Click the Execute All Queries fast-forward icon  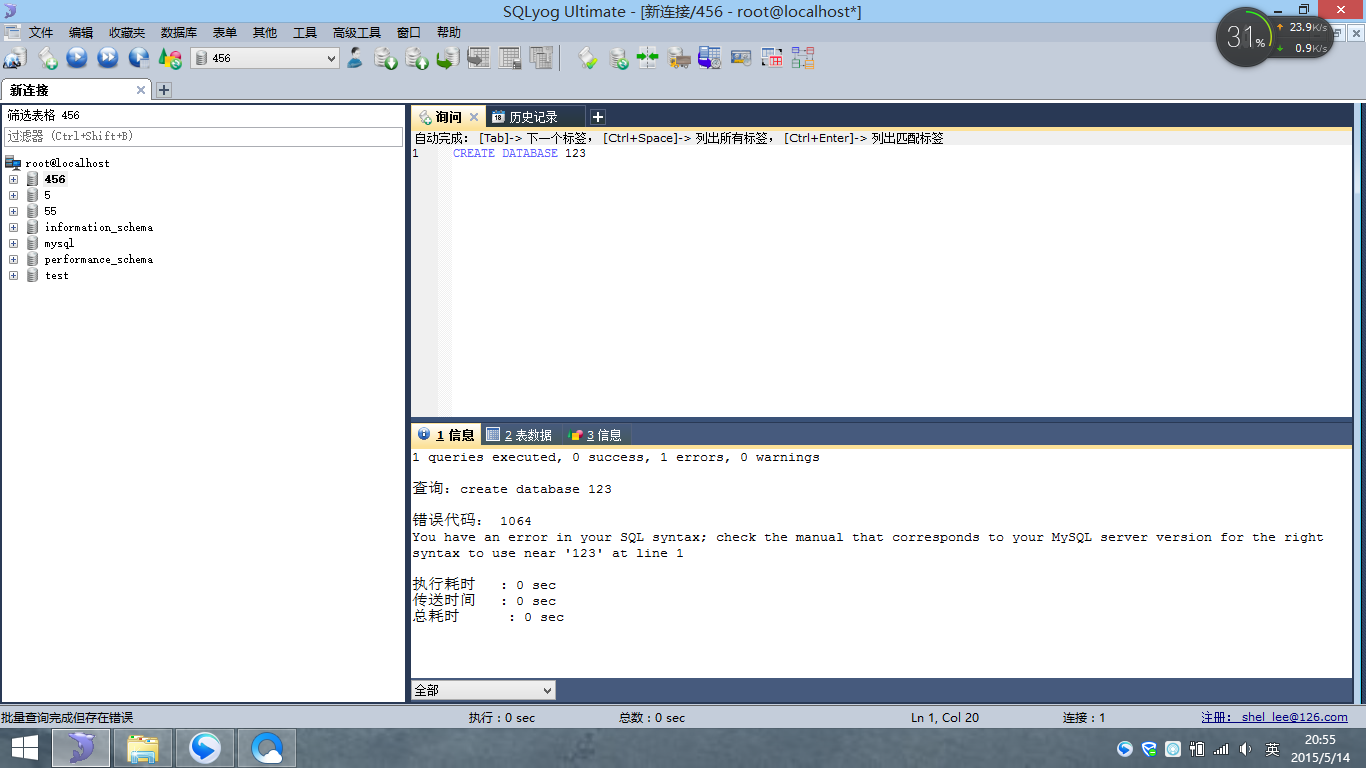pos(108,58)
